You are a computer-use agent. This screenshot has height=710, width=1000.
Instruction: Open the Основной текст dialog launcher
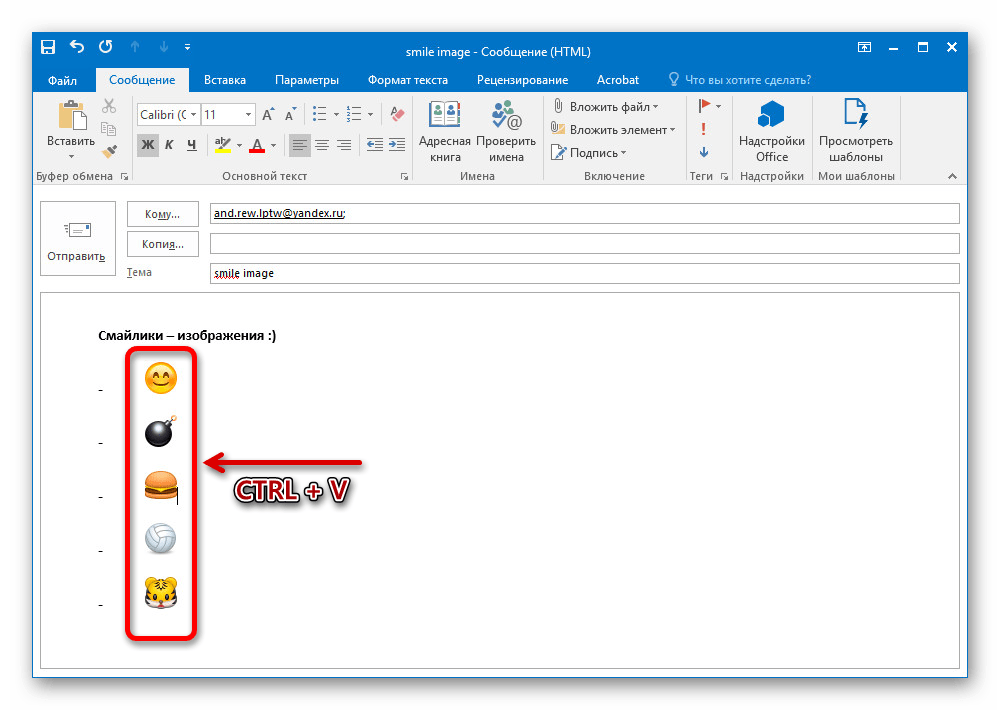coord(404,177)
